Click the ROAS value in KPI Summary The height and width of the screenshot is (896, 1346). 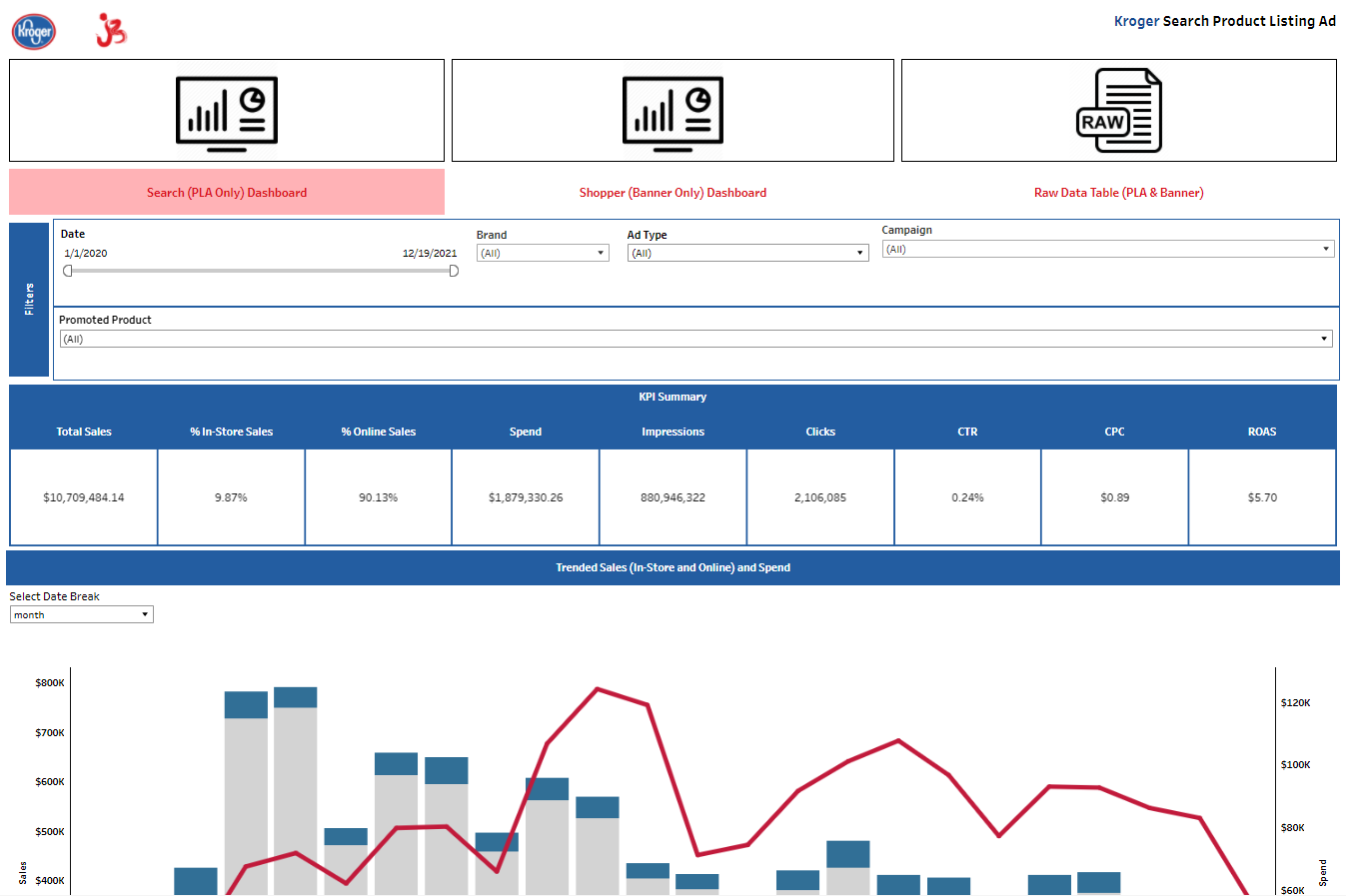click(x=1261, y=496)
